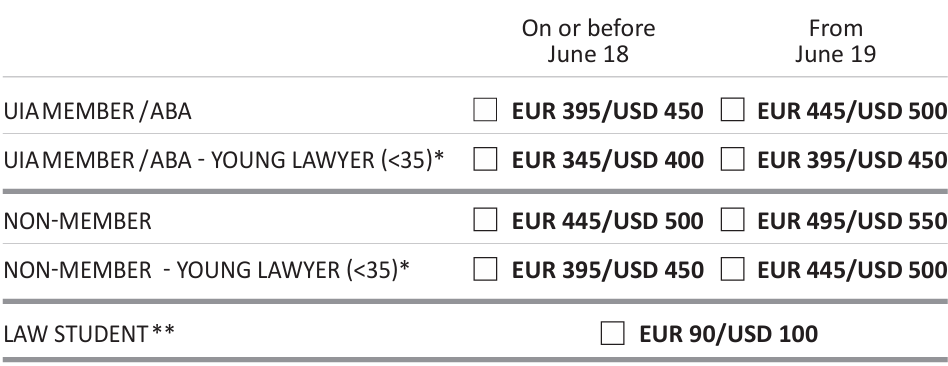Click the 'NON-MEMBER' row label
The image size is (948, 366).
click(77, 221)
